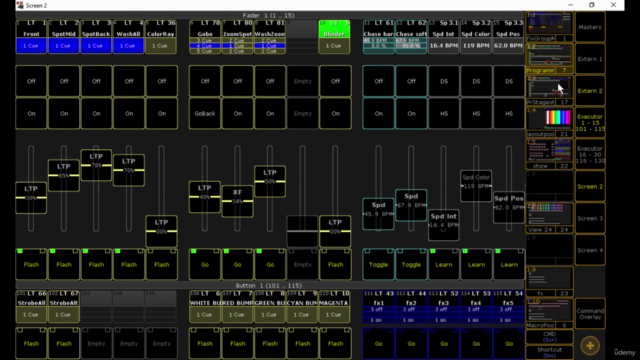
Task: Click the Toggle button for Chase soft
Action: (411, 264)
